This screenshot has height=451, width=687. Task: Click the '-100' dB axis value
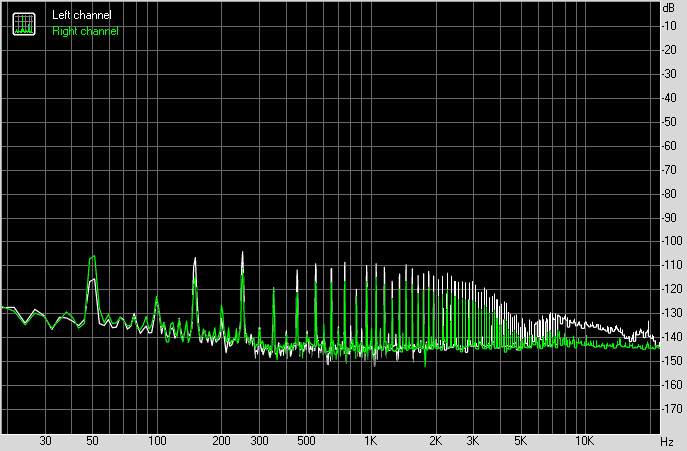(672, 241)
